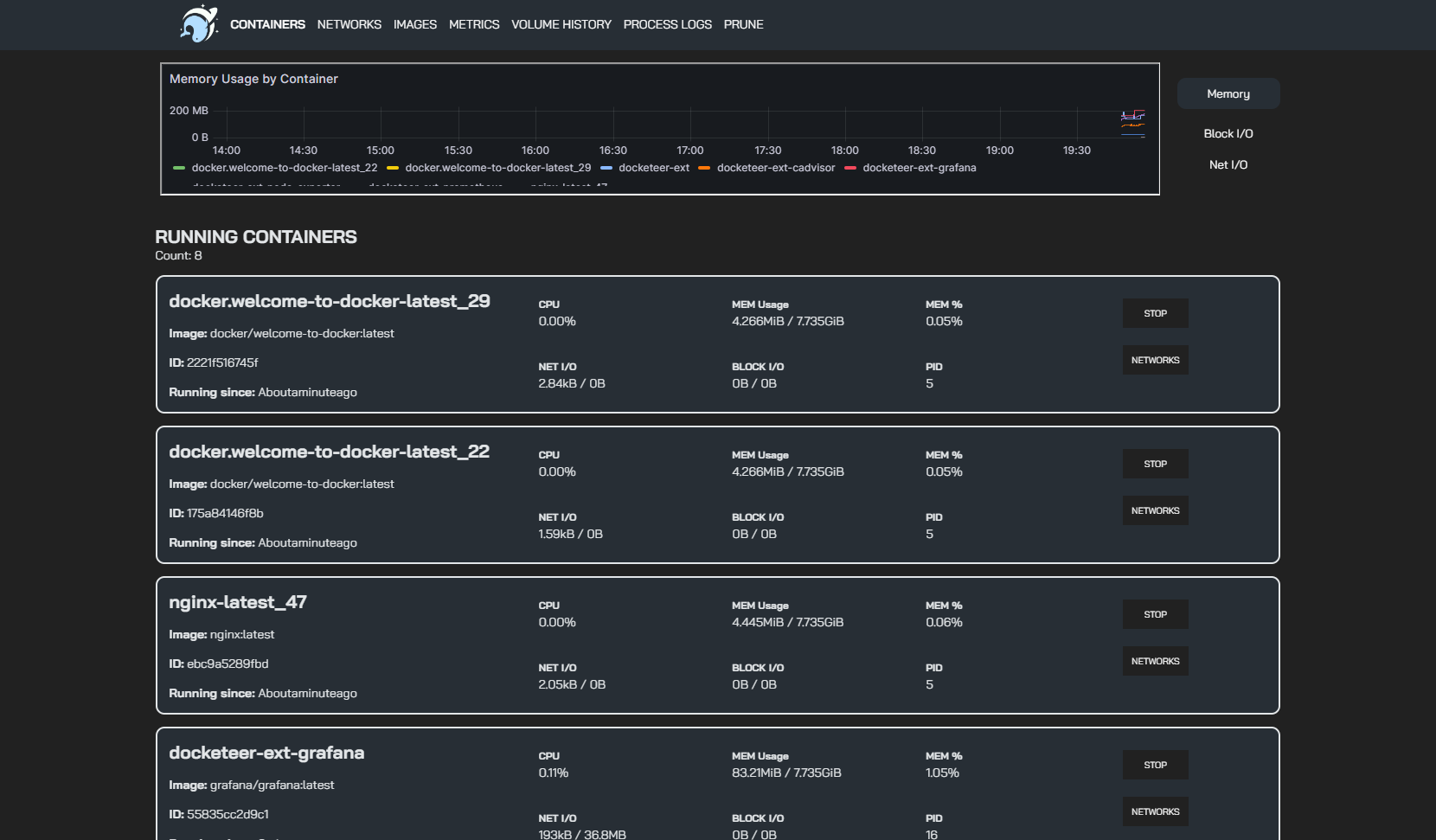Image resolution: width=1436 pixels, height=840 pixels.
Task: Select container name docker.welcome-to-docker-latest_22
Action: (x=330, y=452)
